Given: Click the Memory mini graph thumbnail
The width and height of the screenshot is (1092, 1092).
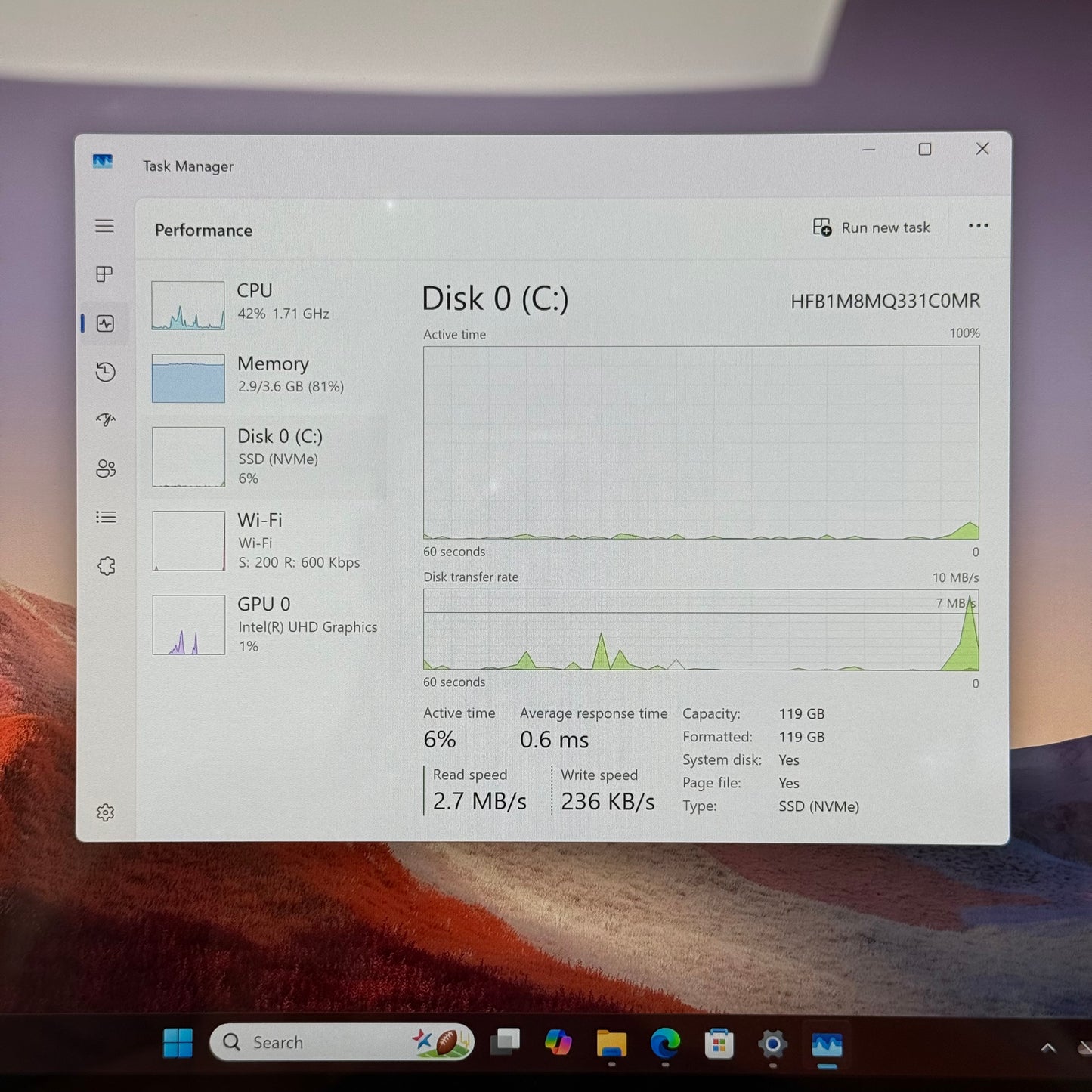Looking at the screenshot, I should (188, 378).
